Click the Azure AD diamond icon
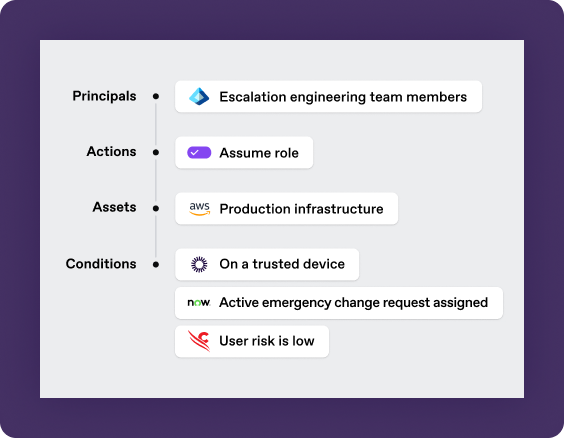The height and width of the screenshot is (438, 564). 199,96
